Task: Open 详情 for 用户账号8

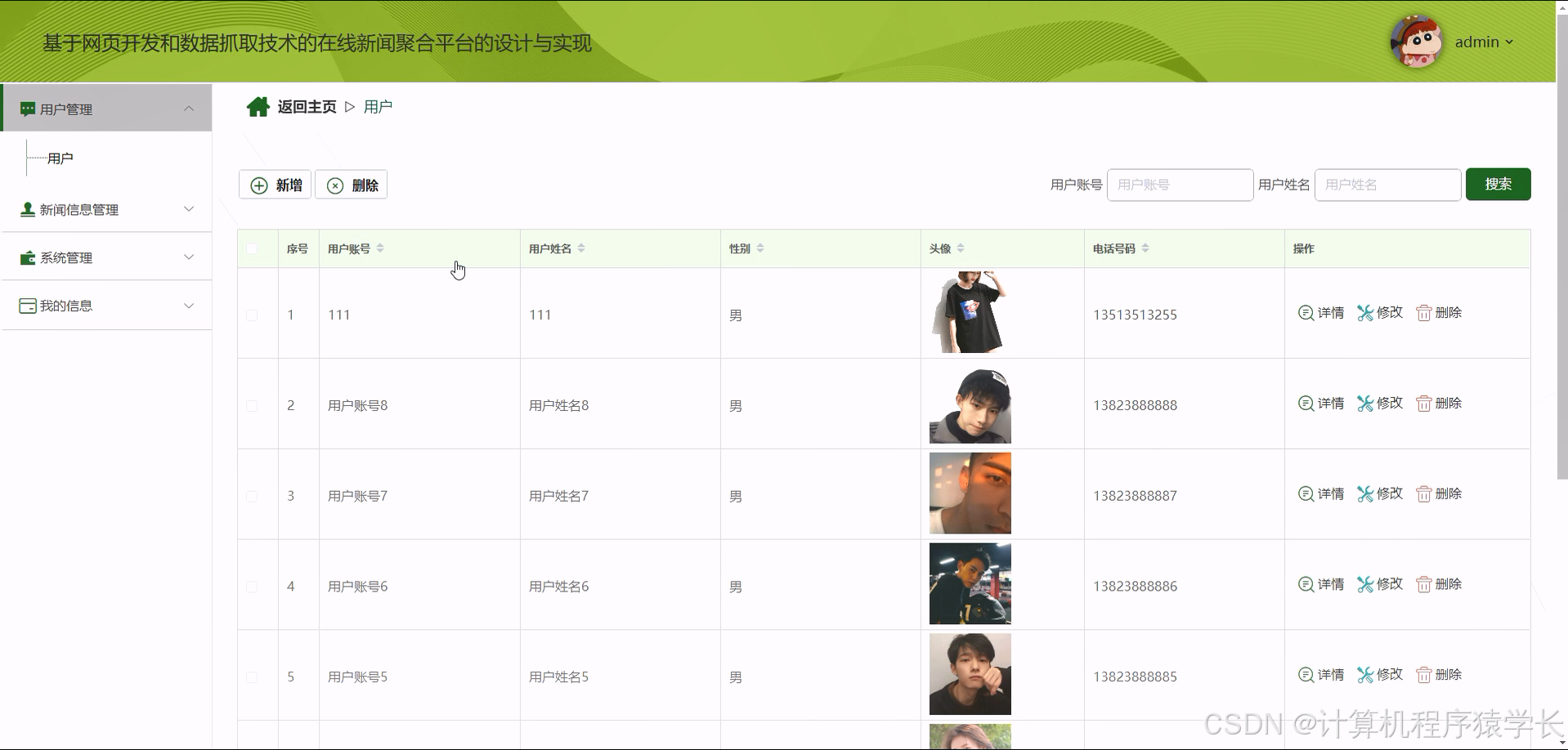Action: click(1321, 403)
